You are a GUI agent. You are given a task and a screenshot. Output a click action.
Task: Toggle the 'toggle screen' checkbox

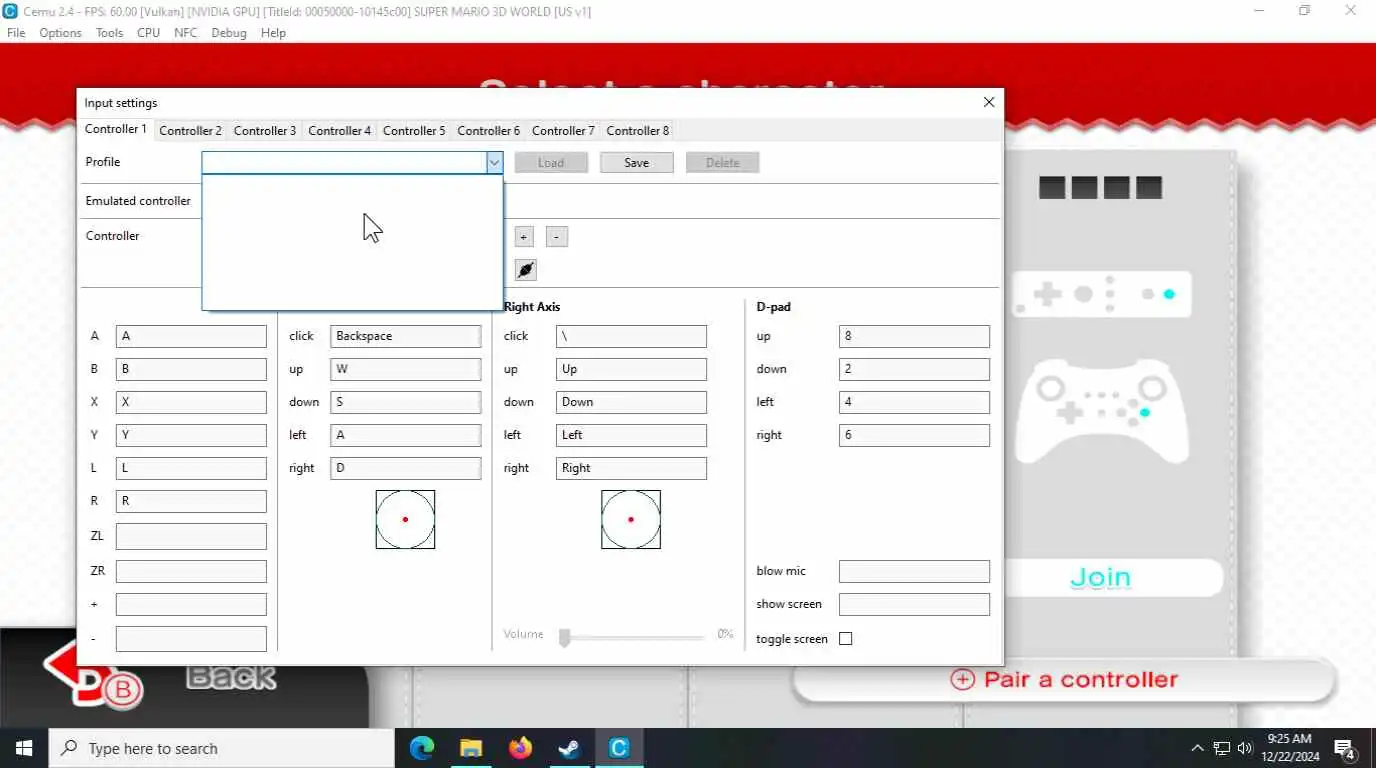(x=845, y=638)
